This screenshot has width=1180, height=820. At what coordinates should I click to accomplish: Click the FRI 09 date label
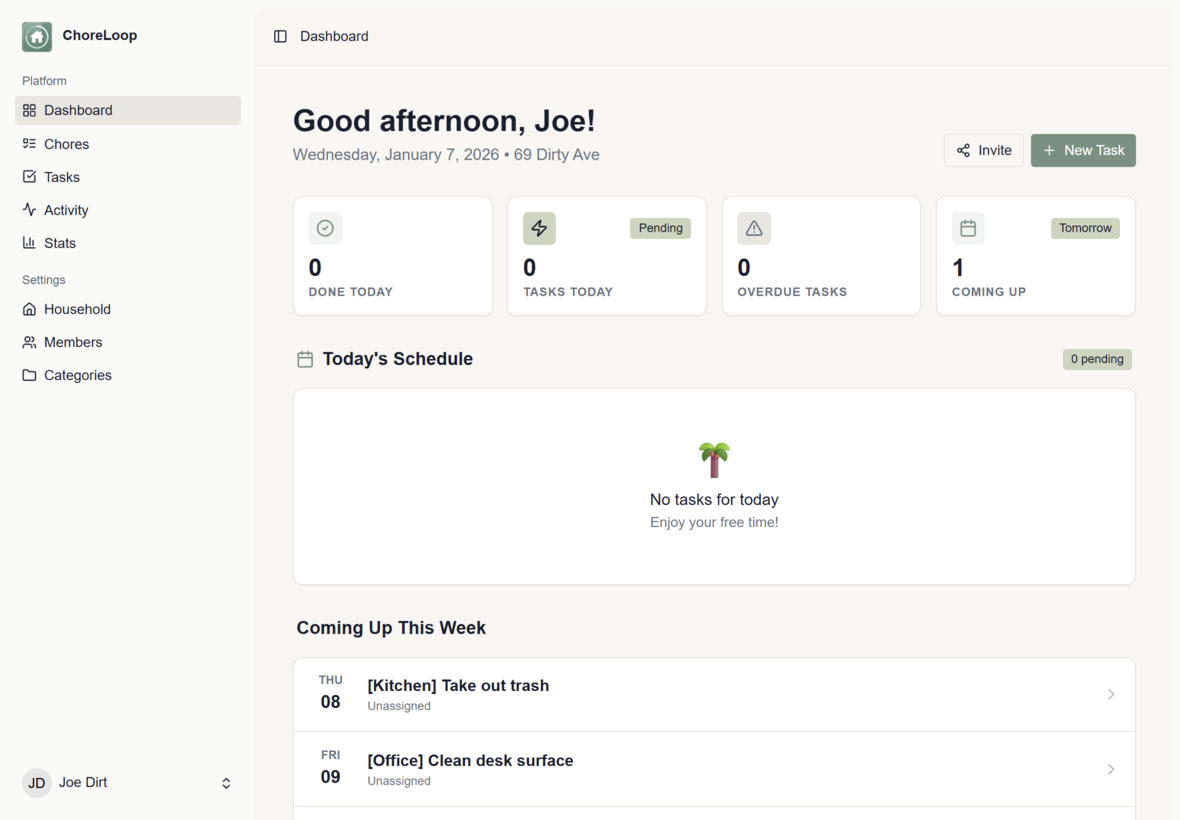click(x=330, y=768)
